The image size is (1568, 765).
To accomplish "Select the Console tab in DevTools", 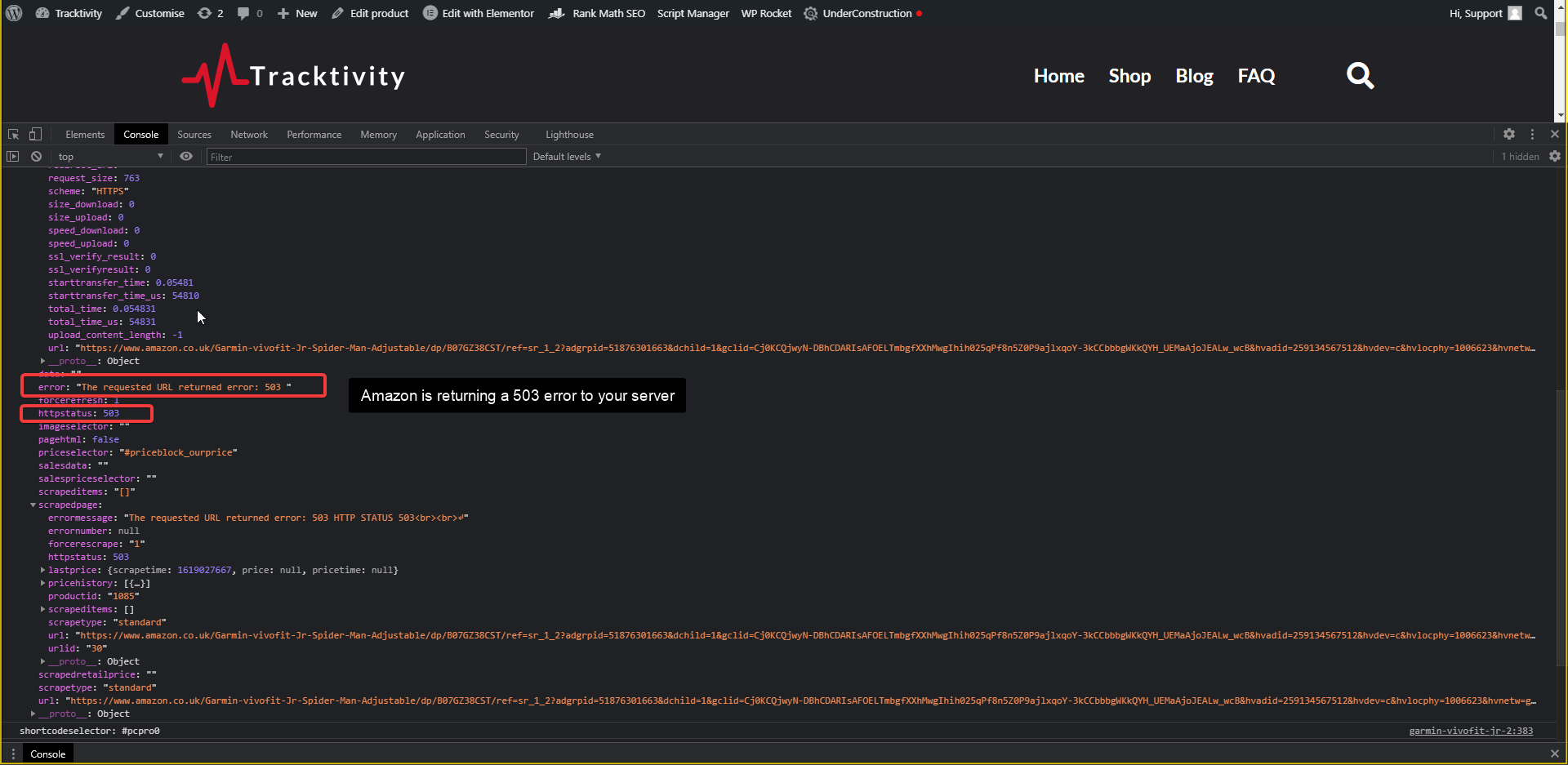I will point(141,135).
